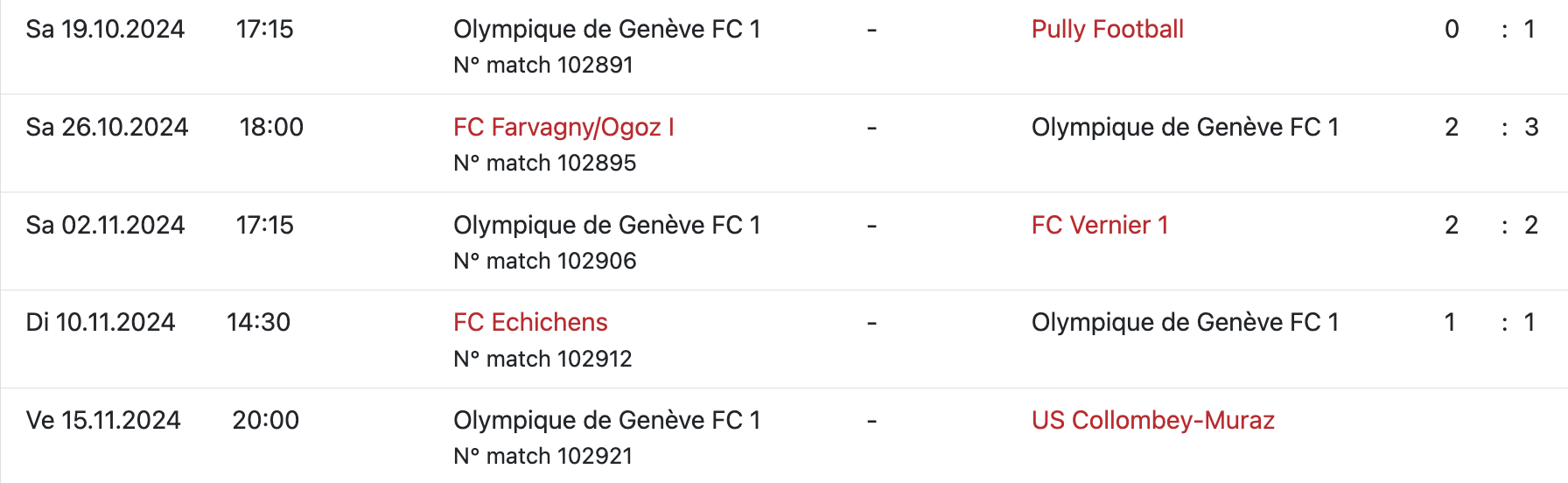Click match number 102912 text

pyautogui.click(x=542, y=360)
